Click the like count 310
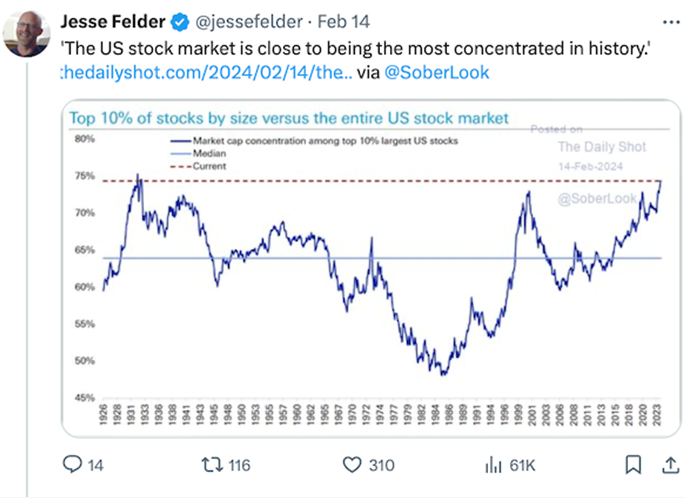The height and width of the screenshot is (498, 685). 383,465
